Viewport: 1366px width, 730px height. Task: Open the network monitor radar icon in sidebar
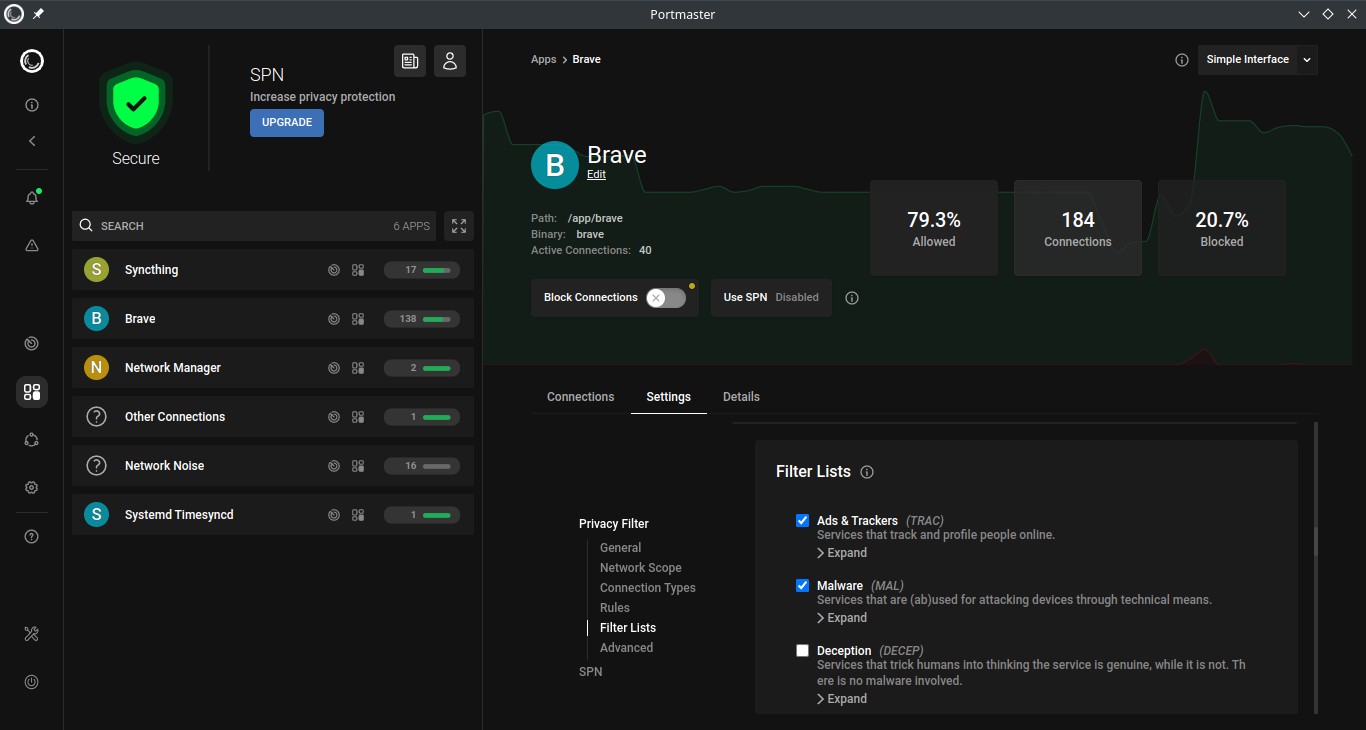click(x=32, y=344)
